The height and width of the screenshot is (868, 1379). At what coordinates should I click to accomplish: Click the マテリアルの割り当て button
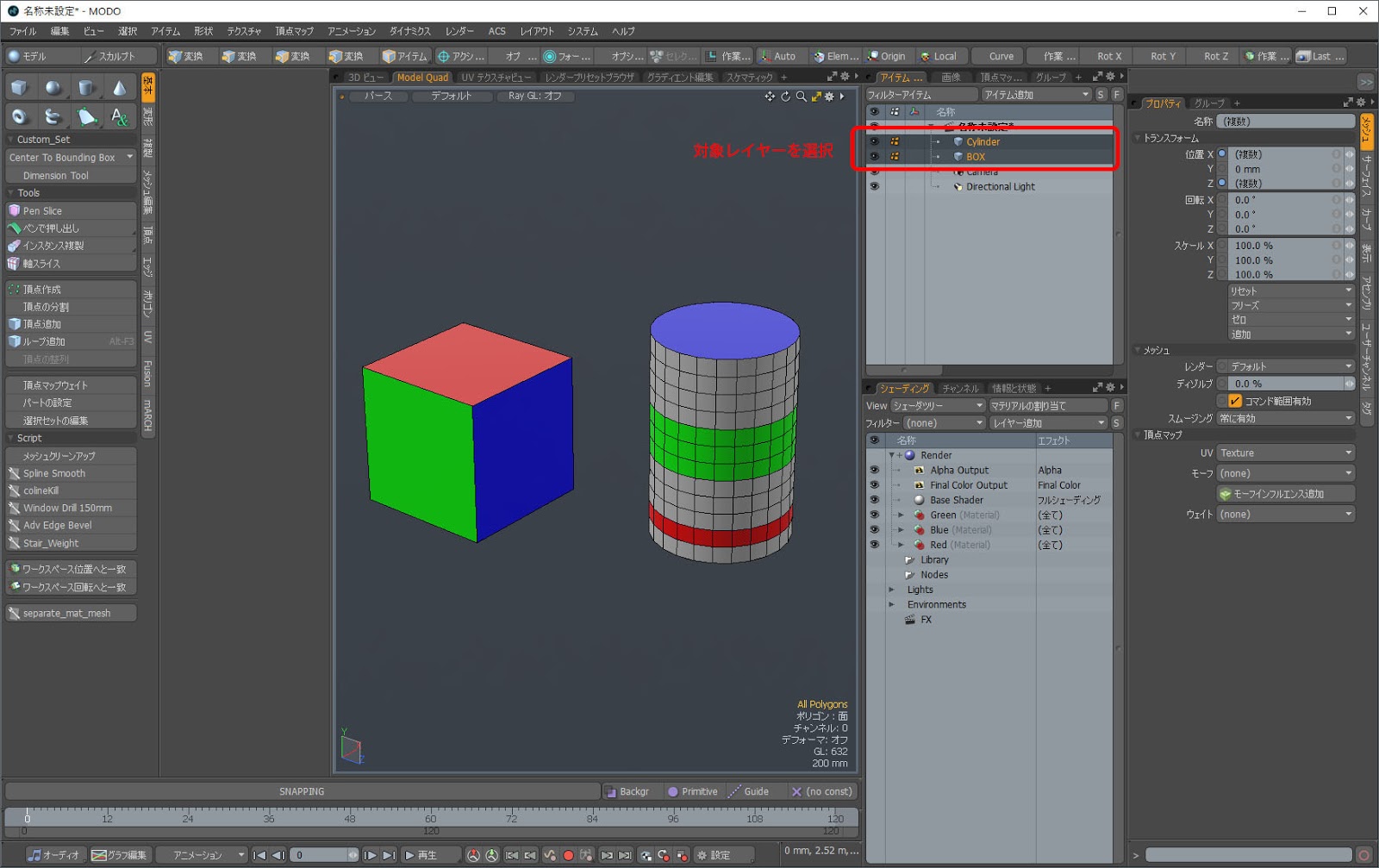pos(1048,406)
